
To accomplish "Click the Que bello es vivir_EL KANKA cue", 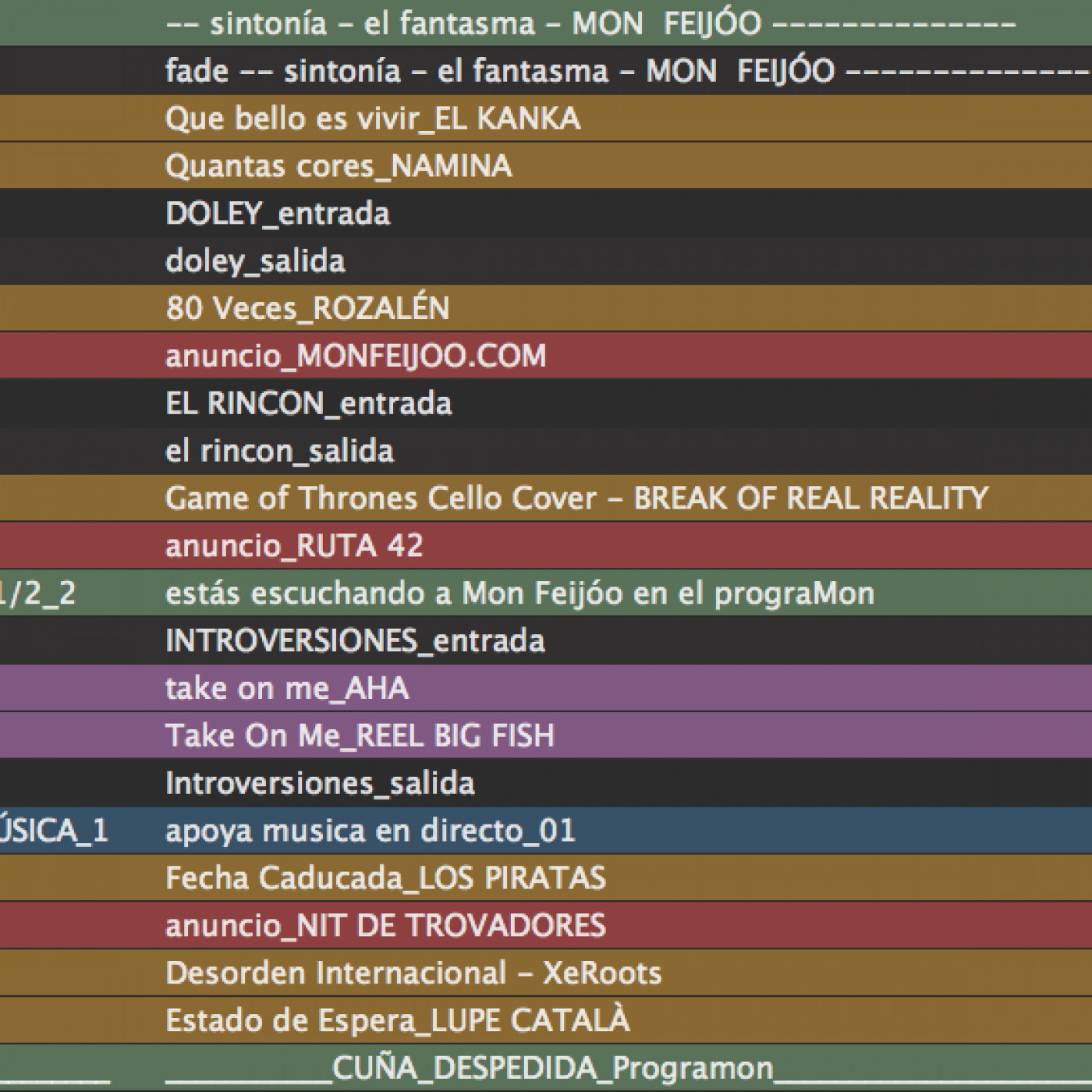I will click(x=373, y=119).
